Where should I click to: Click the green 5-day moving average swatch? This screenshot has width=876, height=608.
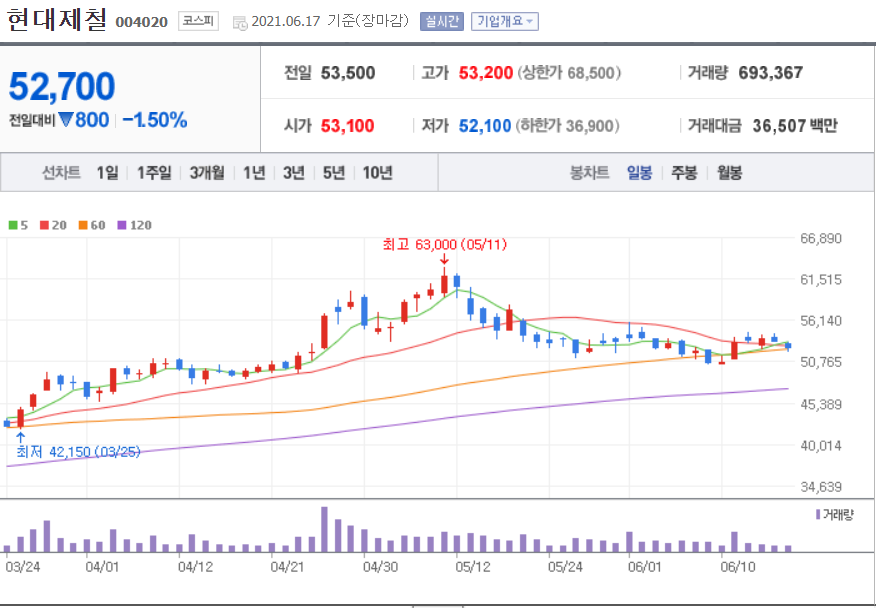[x=12, y=225]
